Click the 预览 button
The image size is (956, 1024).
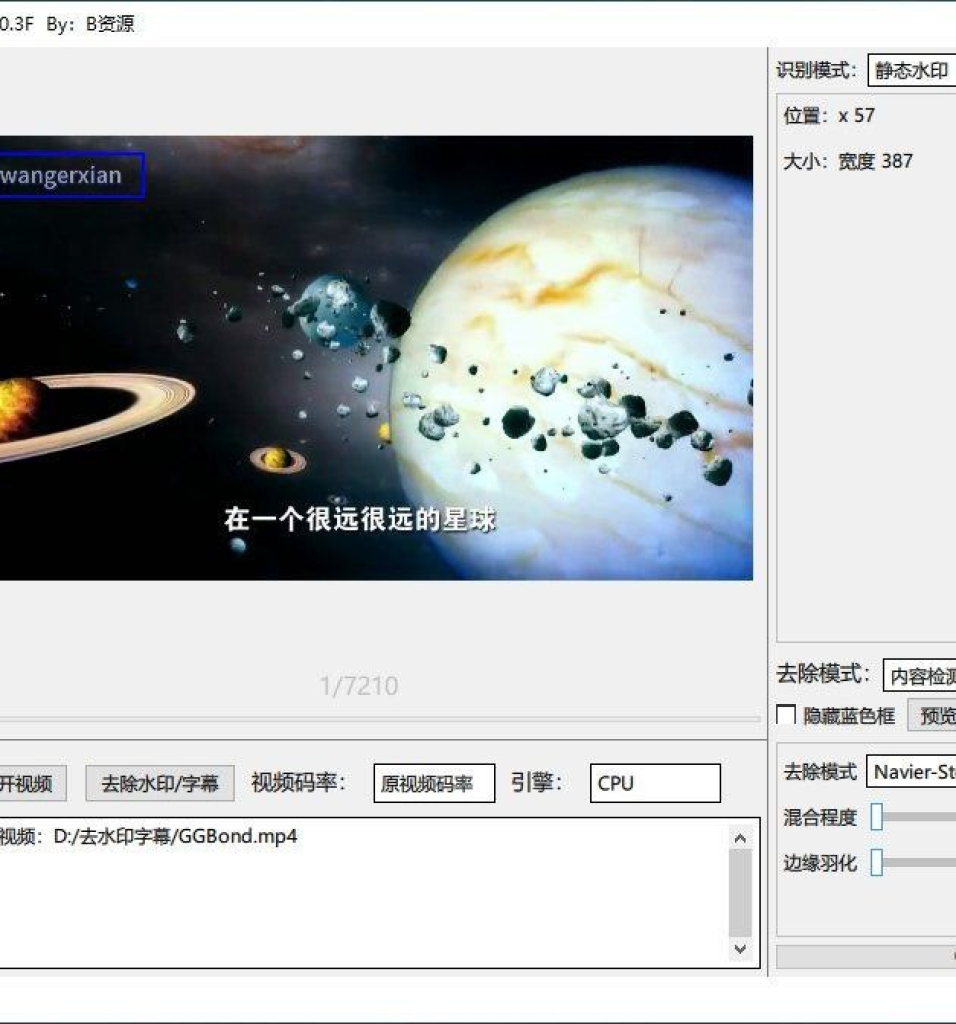point(932,716)
